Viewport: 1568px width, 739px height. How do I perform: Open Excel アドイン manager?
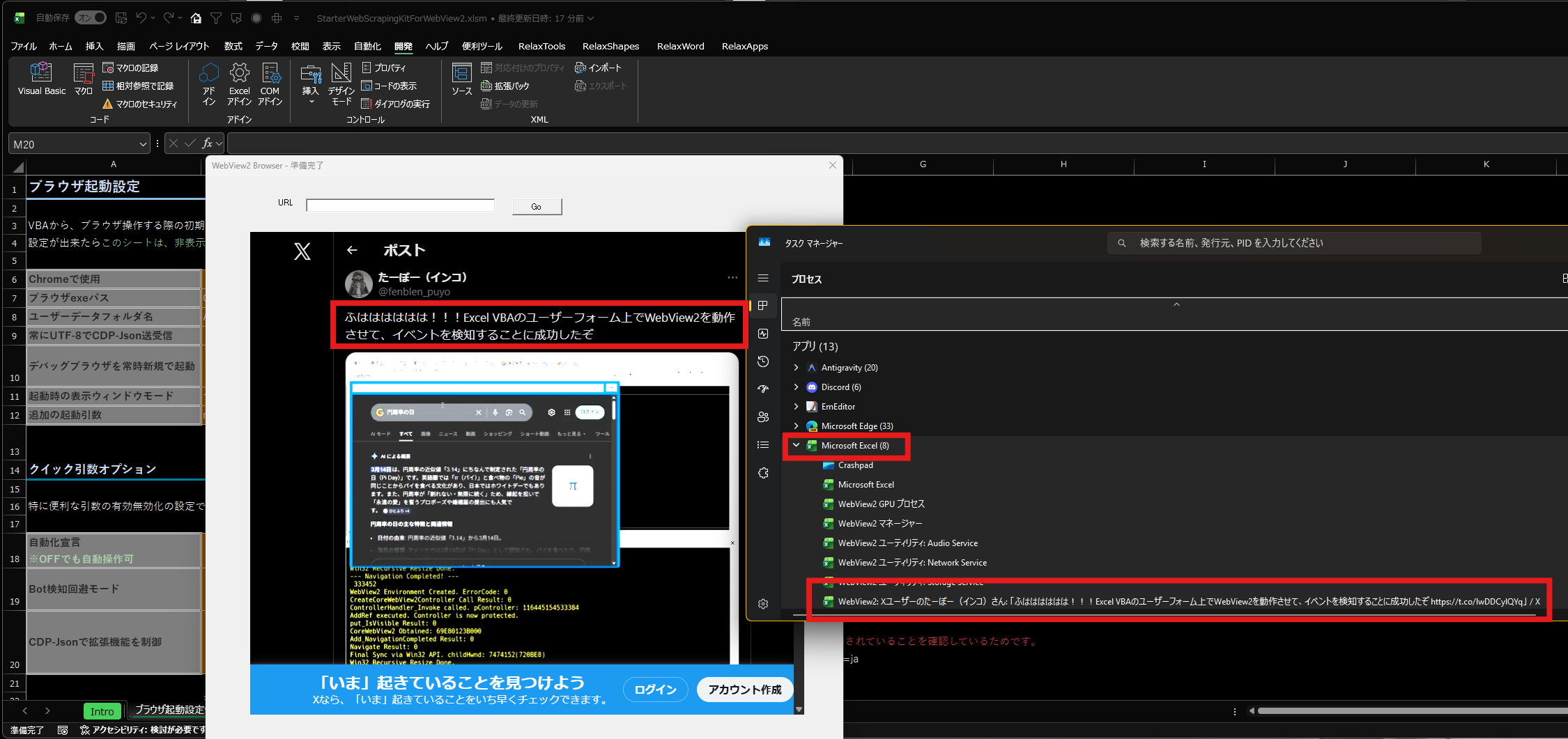(239, 84)
